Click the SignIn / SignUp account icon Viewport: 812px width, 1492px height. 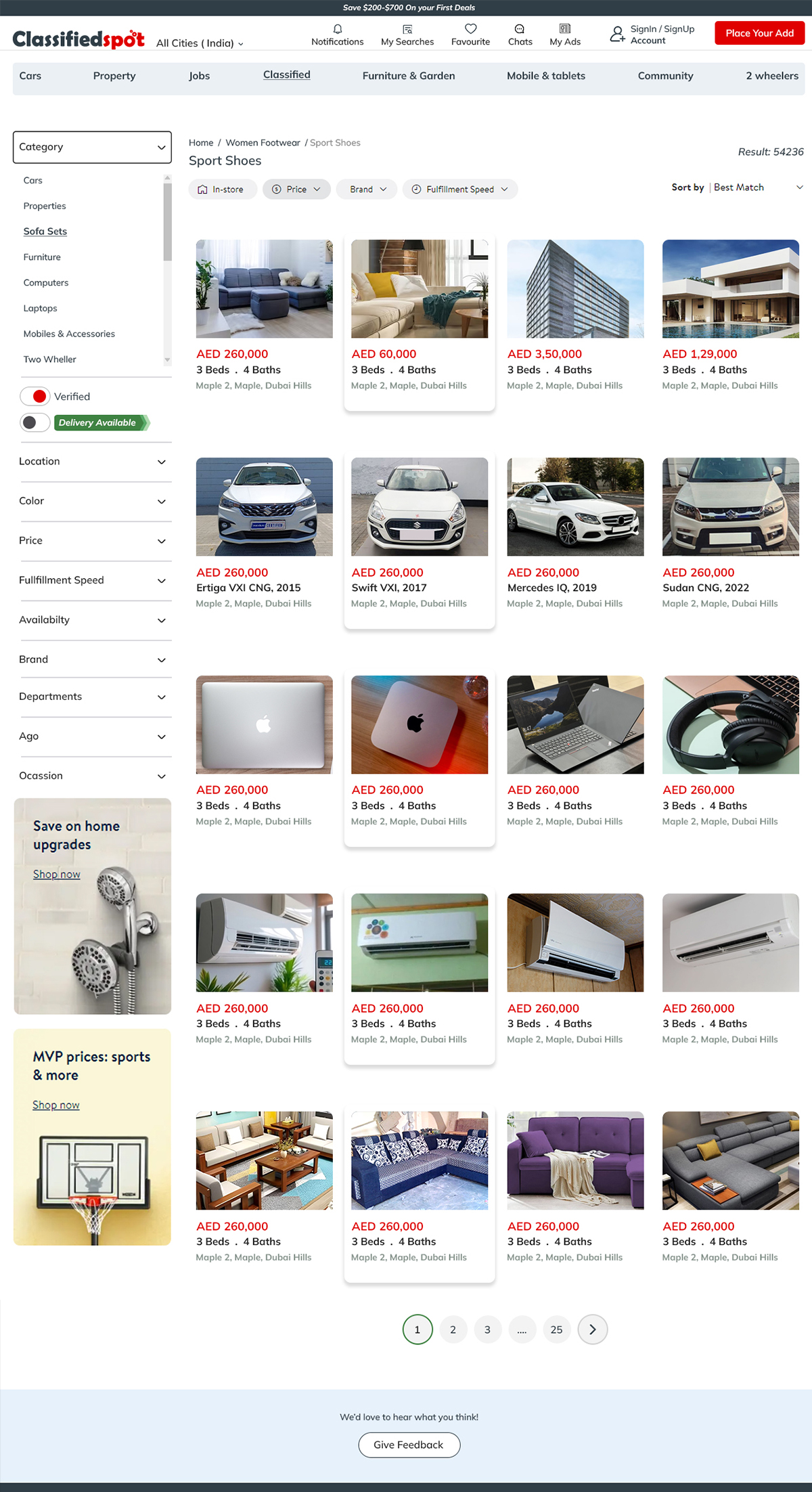(617, 34)
